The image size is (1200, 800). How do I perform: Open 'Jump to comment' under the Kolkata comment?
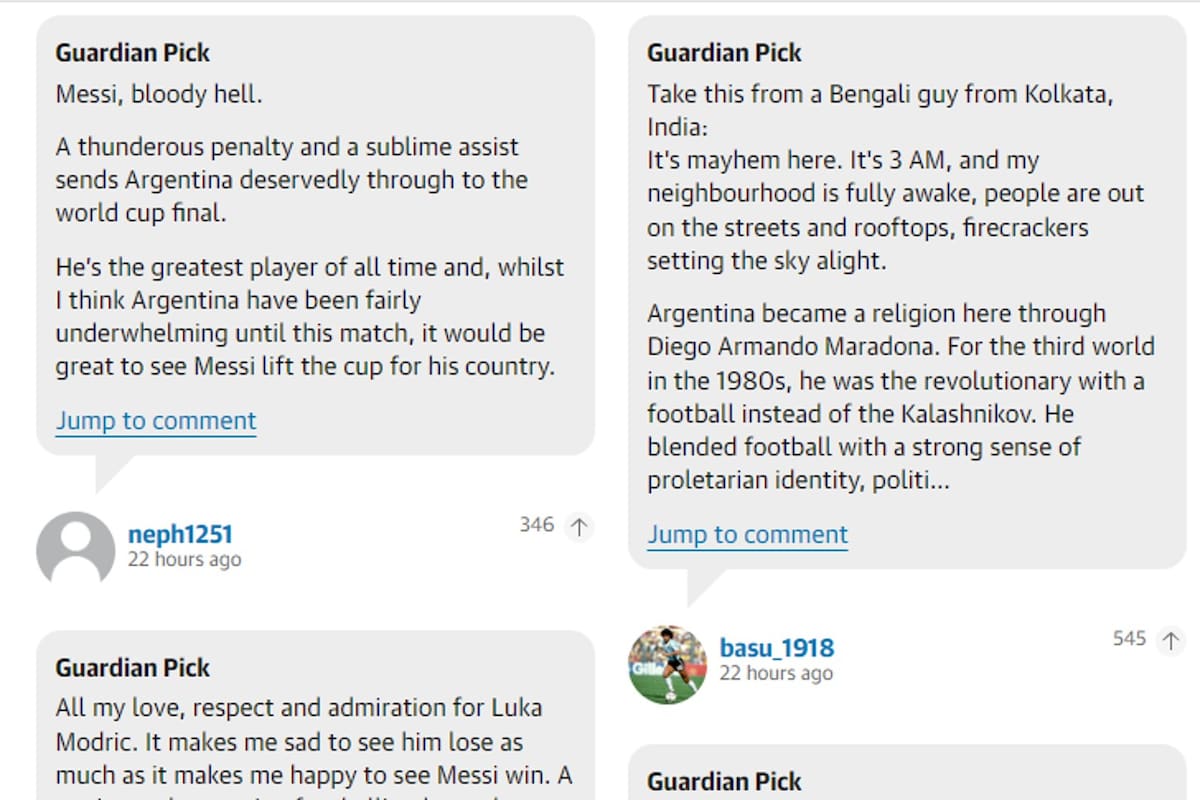tap(747, 534)
